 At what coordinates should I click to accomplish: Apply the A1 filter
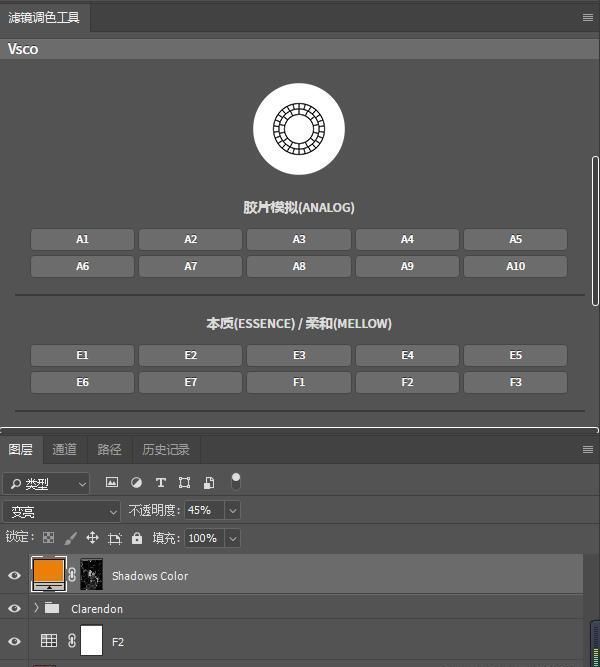[82, 239]
